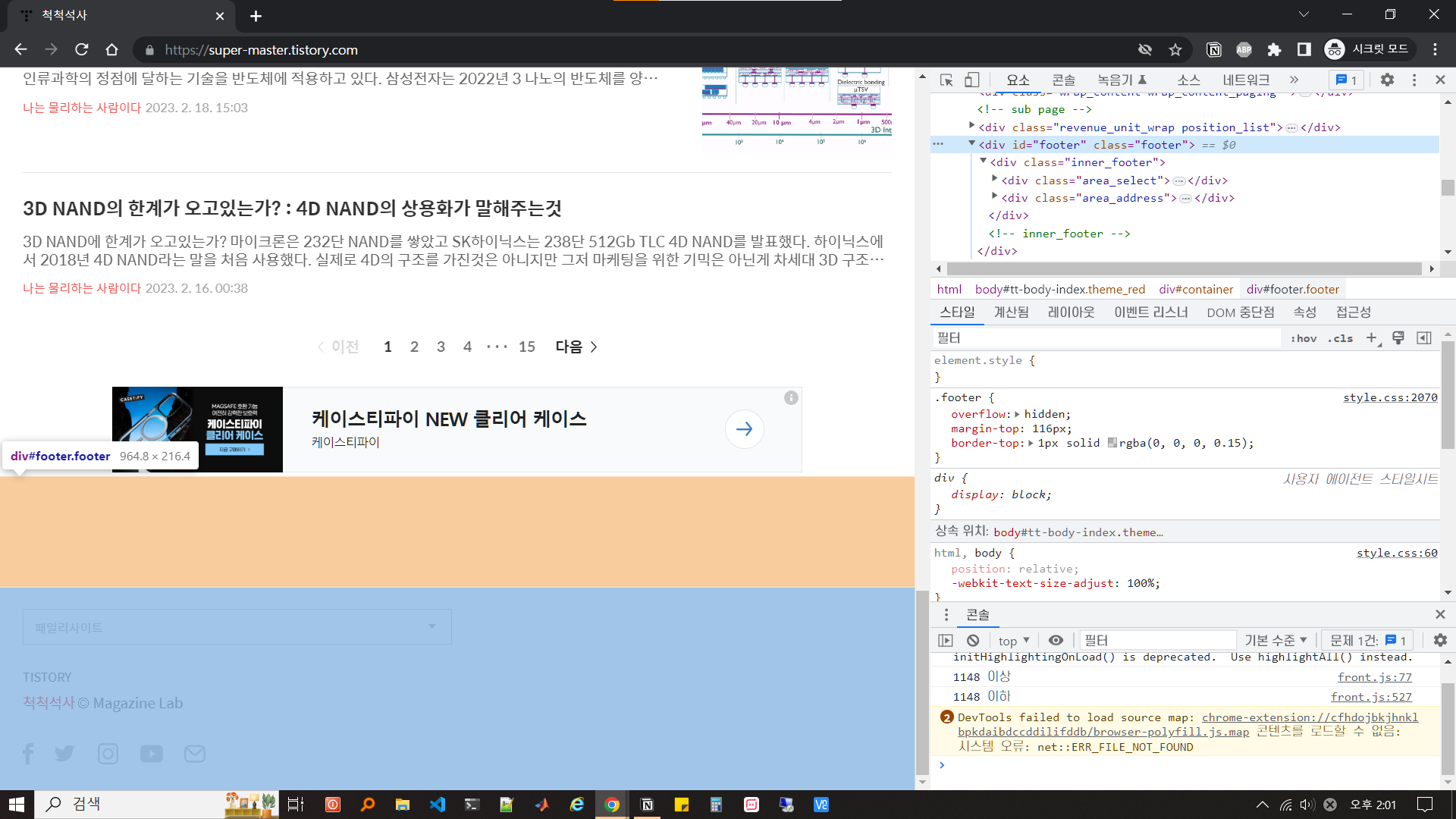Open the style.css:2070 source link

click(1389, 397)
